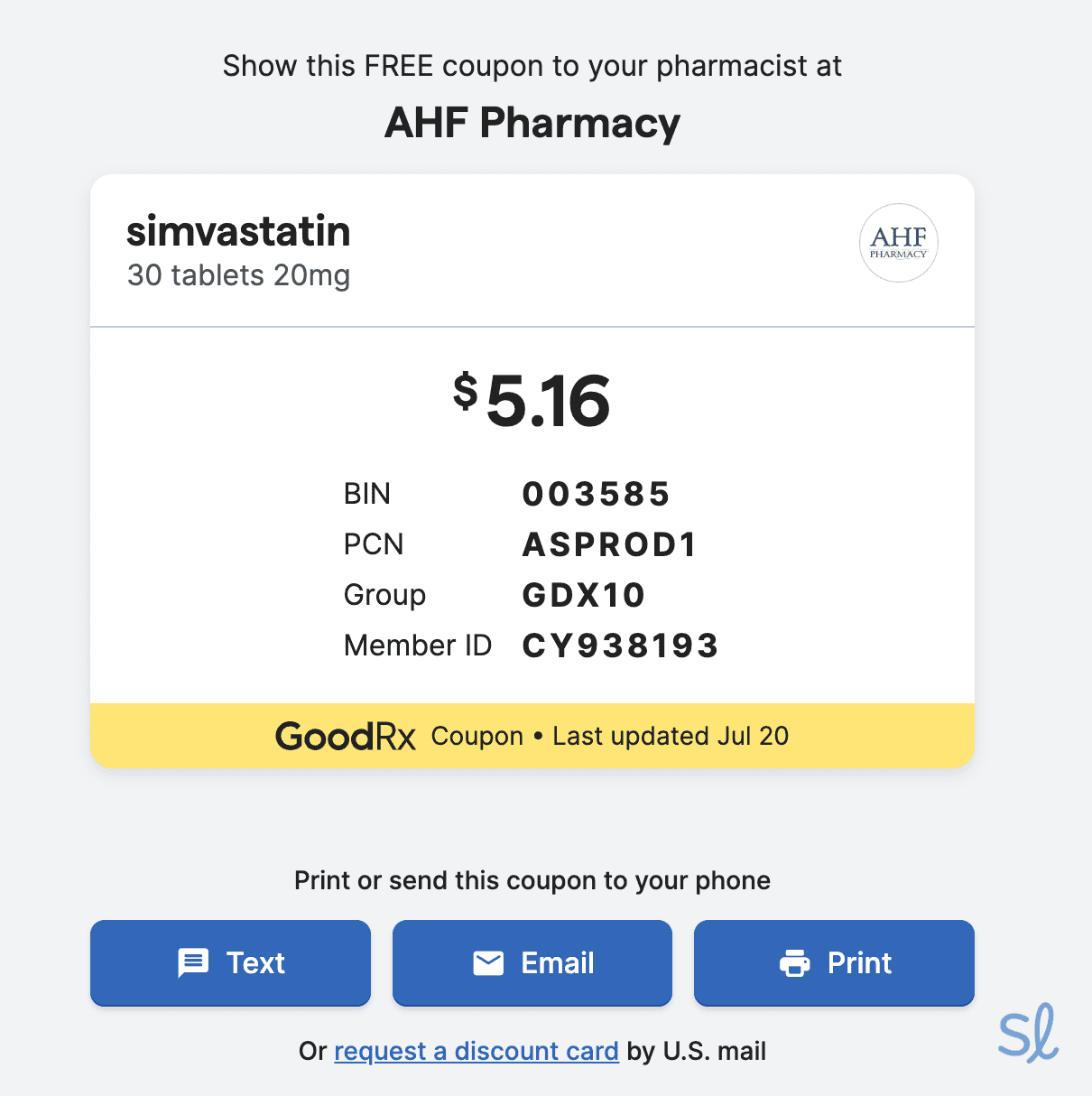Click the GoodRx logo in yellow banner
Viewport: 1092px width, 1096px height.
pyautogui.click(x=346, y=737)
